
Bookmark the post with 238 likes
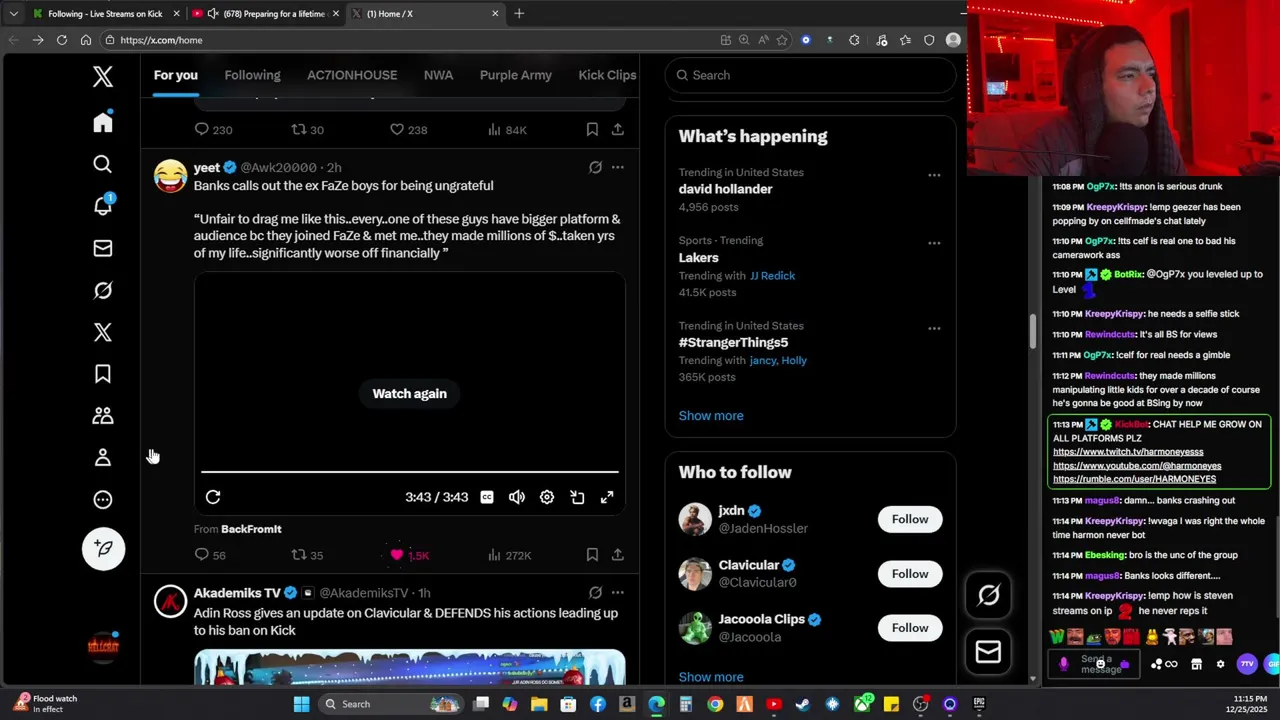[592, 130]
